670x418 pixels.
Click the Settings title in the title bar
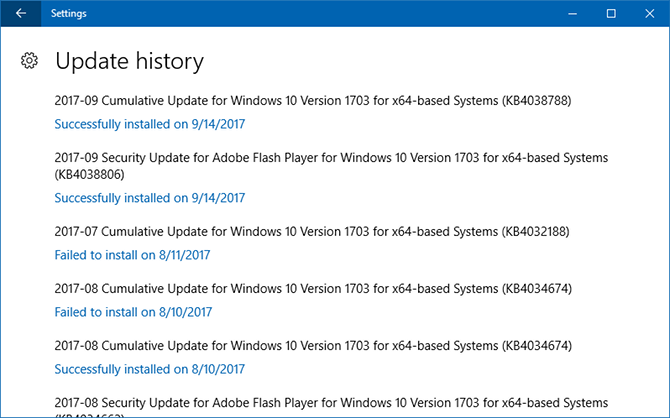click(68, 14)
